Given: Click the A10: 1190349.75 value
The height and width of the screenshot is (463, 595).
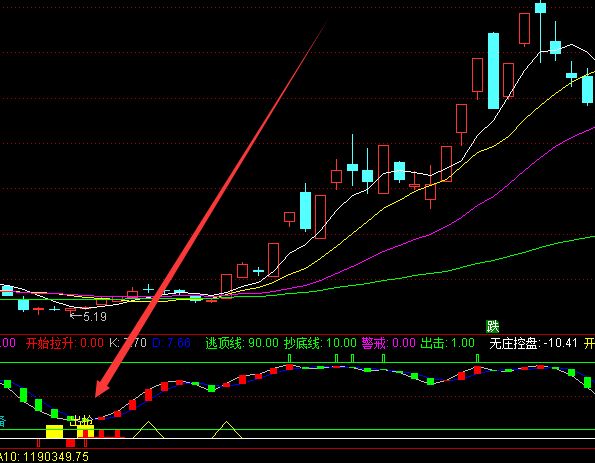Looking at the screenshot, I should pos(44,457).
